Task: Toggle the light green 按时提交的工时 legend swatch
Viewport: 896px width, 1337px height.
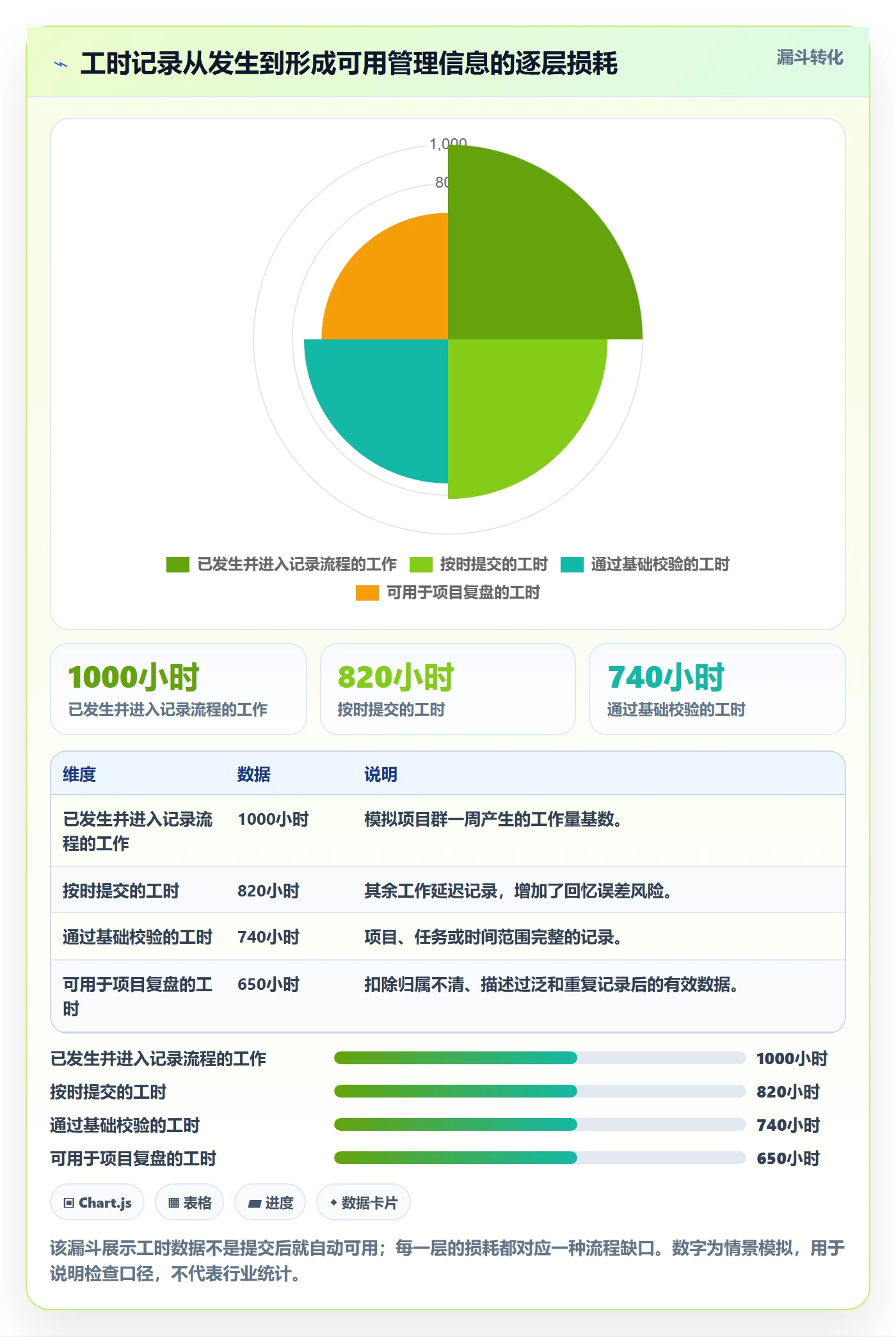Action: click(420, 564)
